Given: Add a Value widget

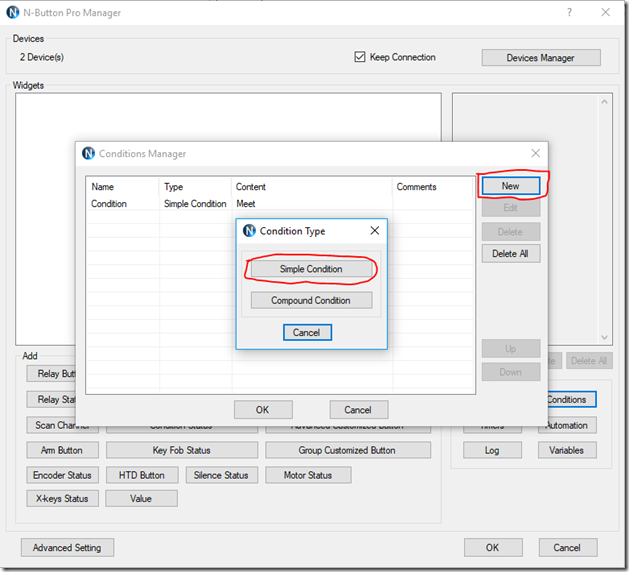Looking at the screenshot, I should point(141,499).
